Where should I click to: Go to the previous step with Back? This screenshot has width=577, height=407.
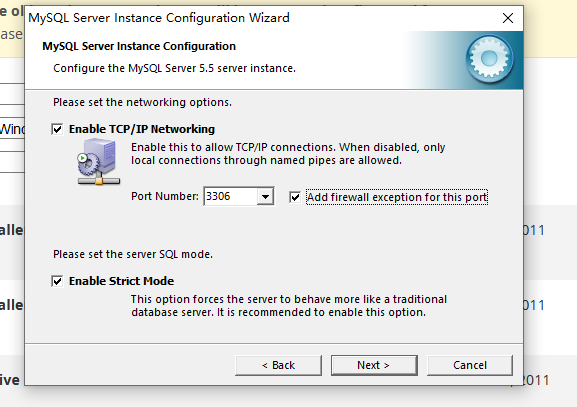pos(278,365)
